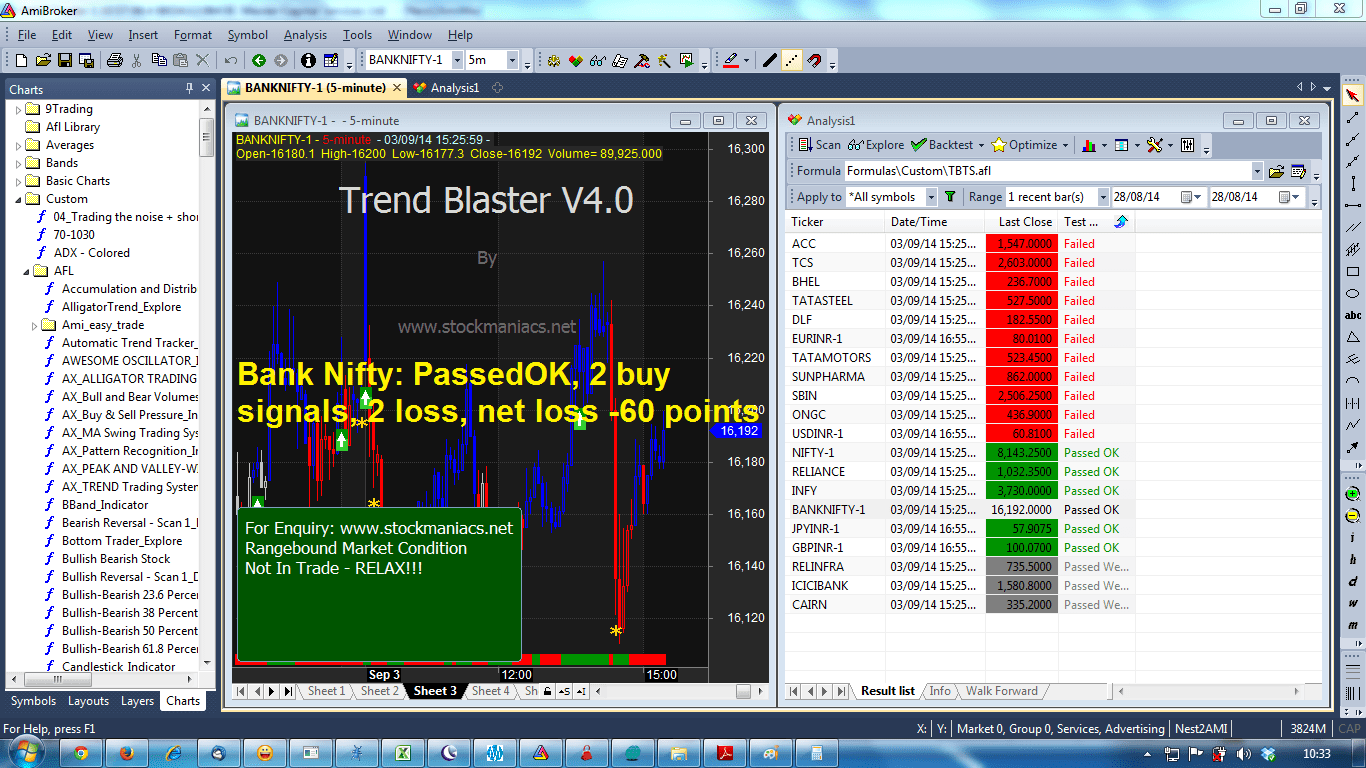Click the green filter funnel icon
This screenshot has height=768, width=1366.
click(x=950, y=197)
